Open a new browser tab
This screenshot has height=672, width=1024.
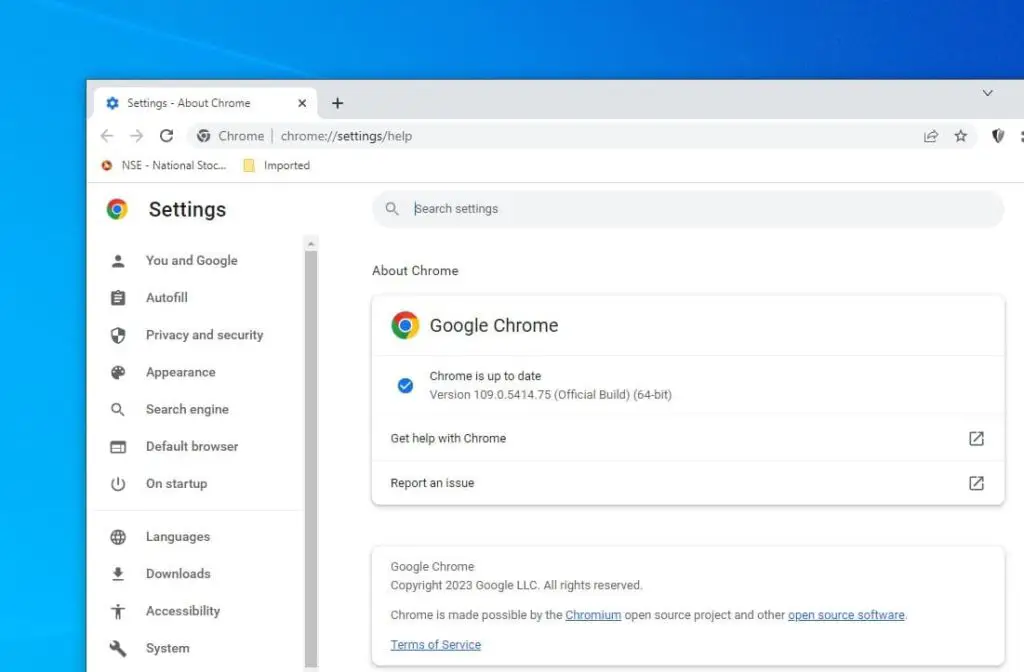(x=337, y=102)
